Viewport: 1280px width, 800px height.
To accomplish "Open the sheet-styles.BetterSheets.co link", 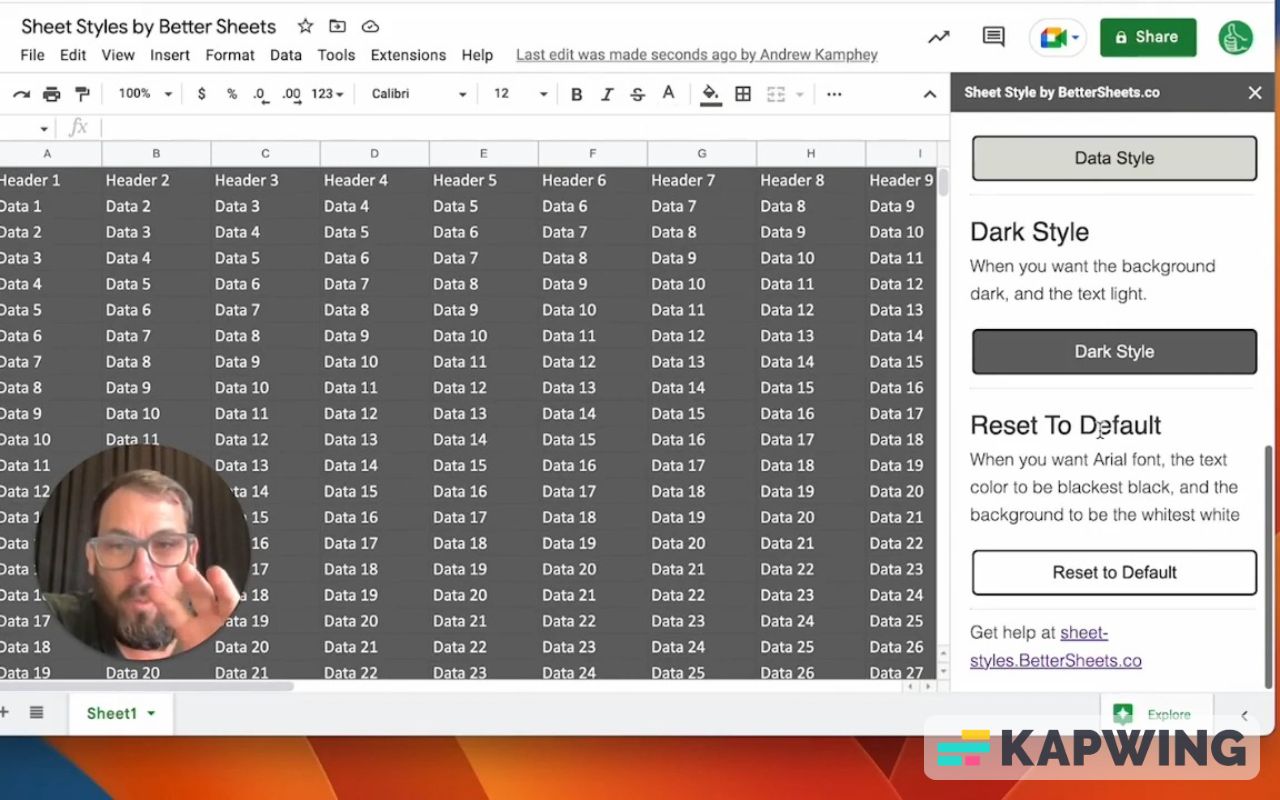I will 1056,646.
